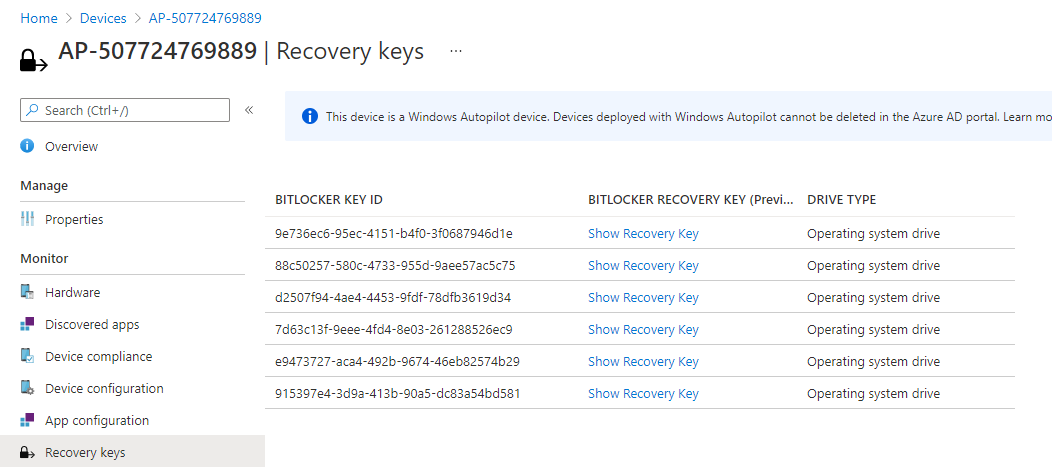Click the App configuration icon
Screen dimensions: 1052x476
click(27, 420)
